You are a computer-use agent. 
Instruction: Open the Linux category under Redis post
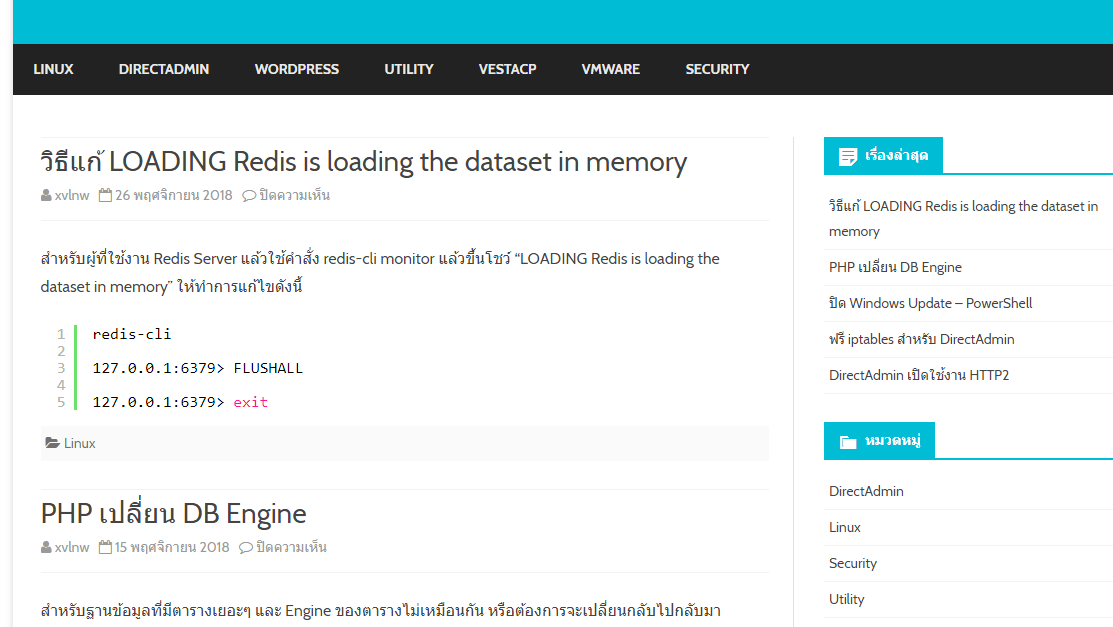[x=80, y=443]
